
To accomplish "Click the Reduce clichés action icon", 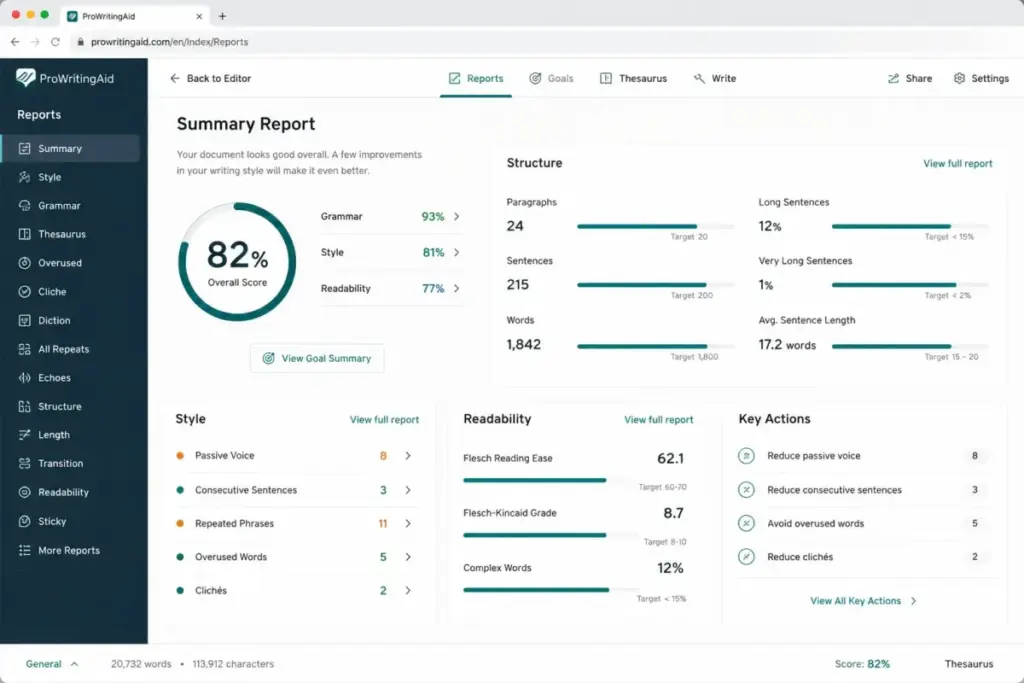I will click(x=746, y=556).
